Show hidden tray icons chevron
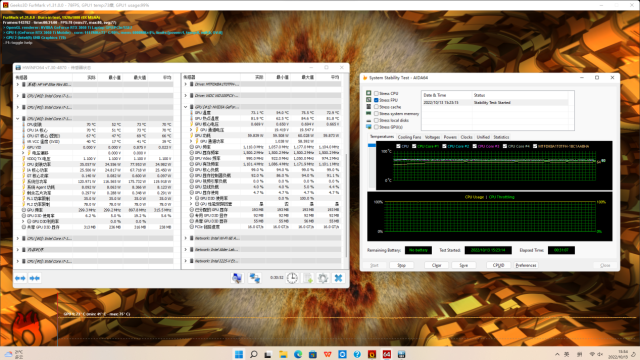Screen dimensions: 640x360 pos(557,354)
